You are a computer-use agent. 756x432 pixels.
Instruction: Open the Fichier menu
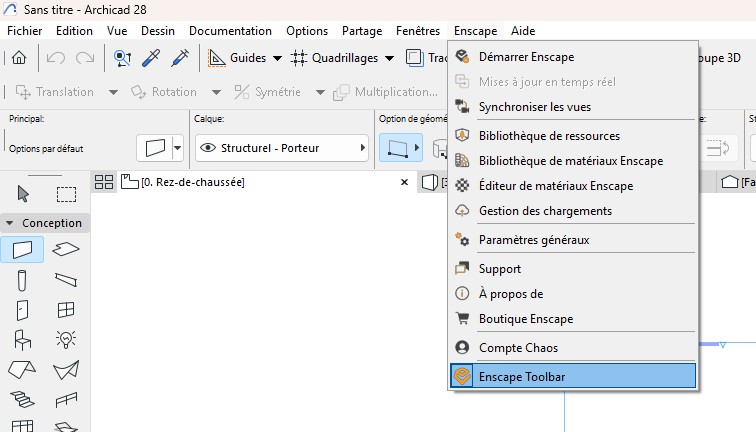point(25,31)
